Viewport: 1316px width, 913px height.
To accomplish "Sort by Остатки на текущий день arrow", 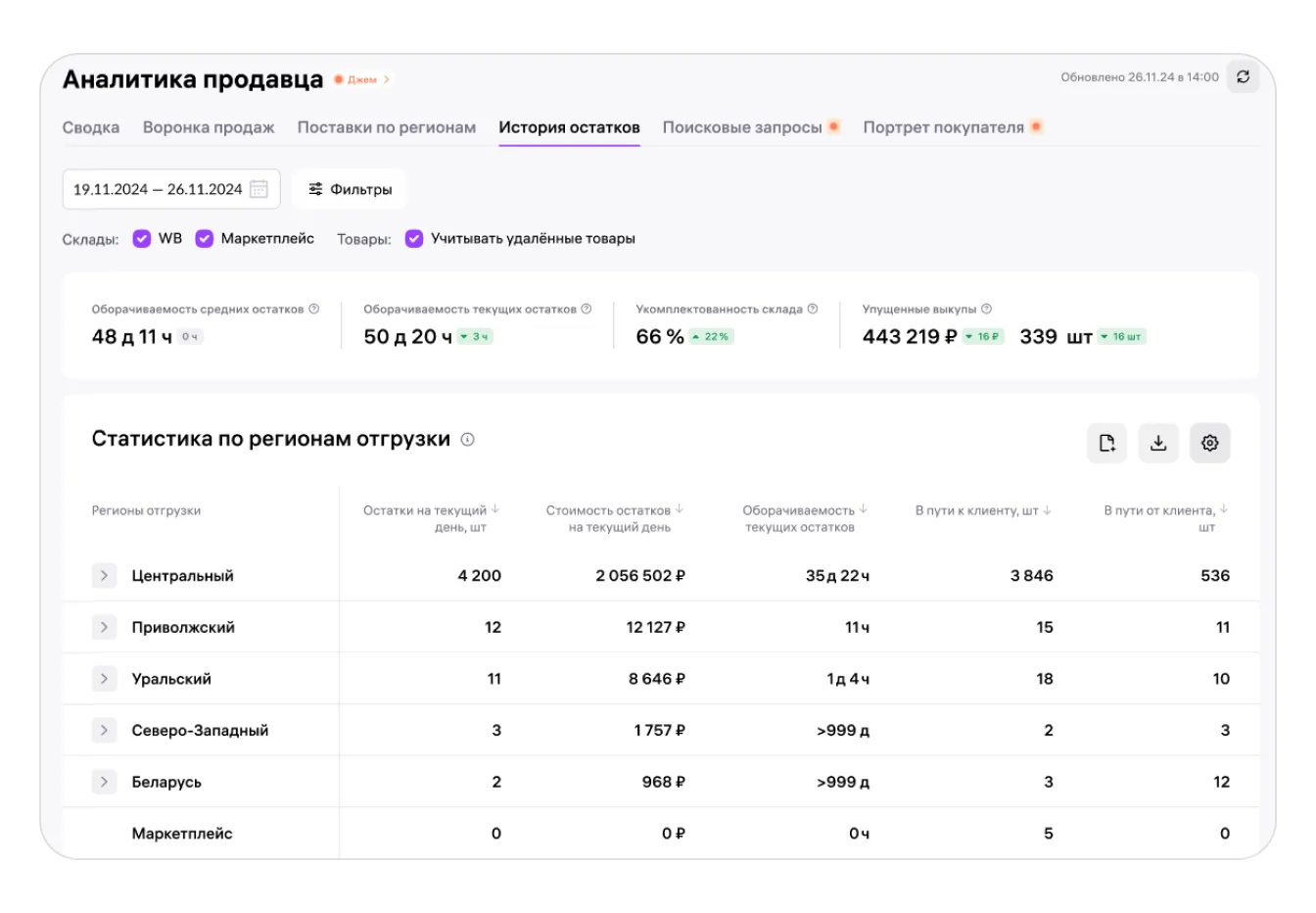I will click(x=495, y=509).
